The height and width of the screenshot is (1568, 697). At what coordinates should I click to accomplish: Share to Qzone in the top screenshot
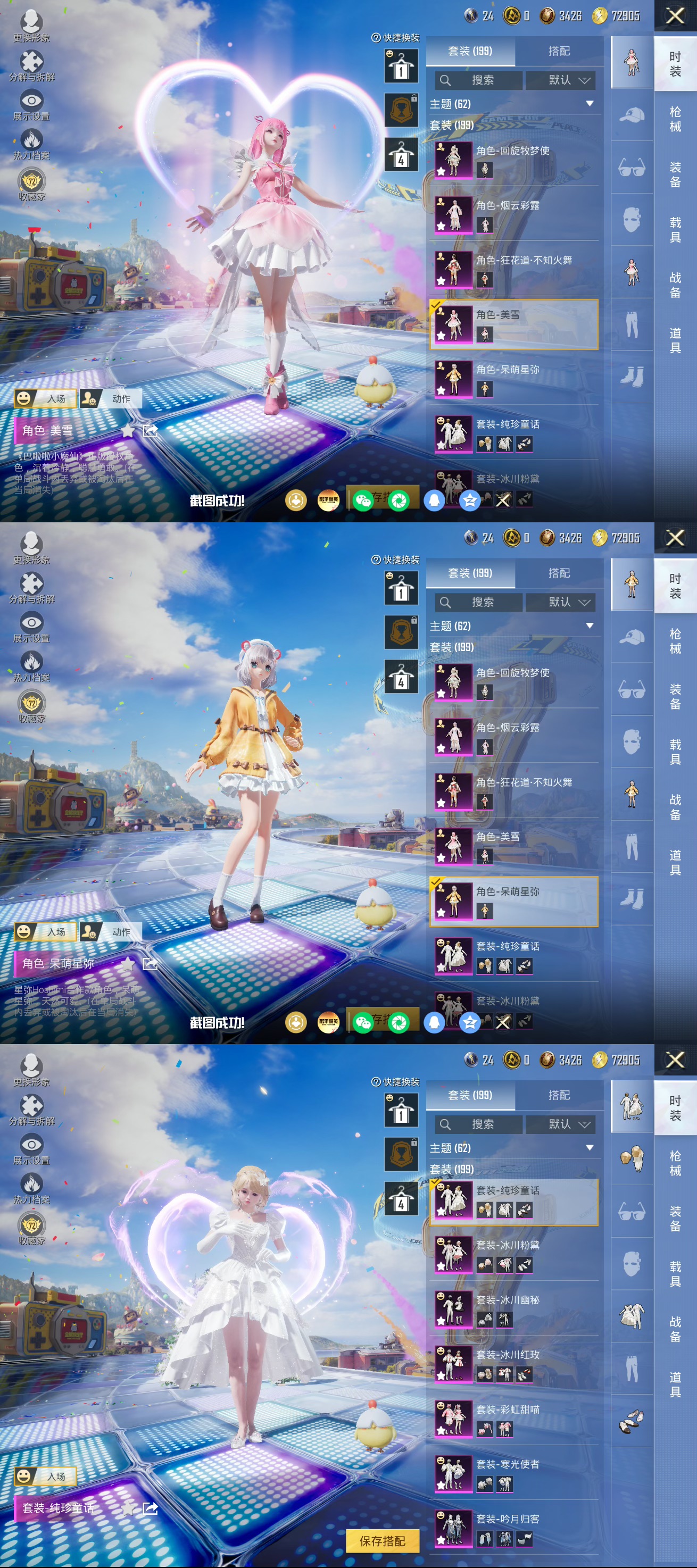tap(470, 501)
